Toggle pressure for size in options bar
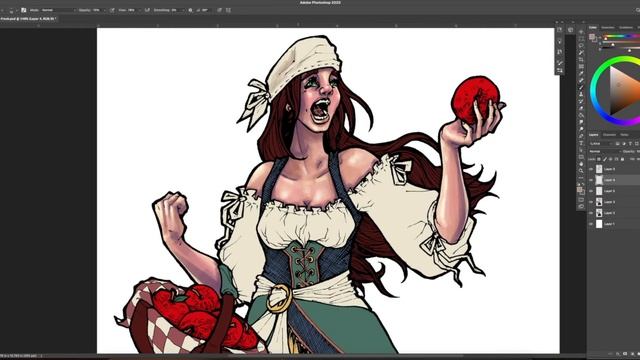The width and height of the screenshot is (640, 360). (x=220, y=10)
